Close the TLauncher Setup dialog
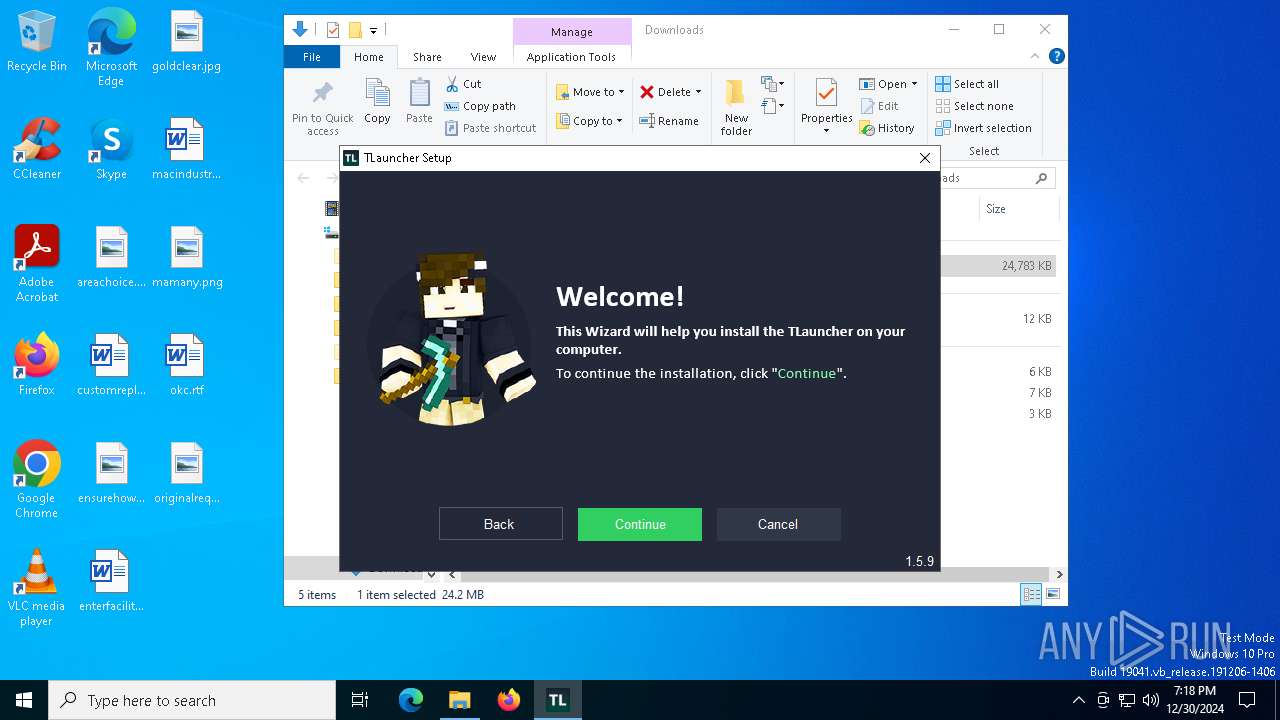This screenshot has height=720, width=1280. click(925, 158)
